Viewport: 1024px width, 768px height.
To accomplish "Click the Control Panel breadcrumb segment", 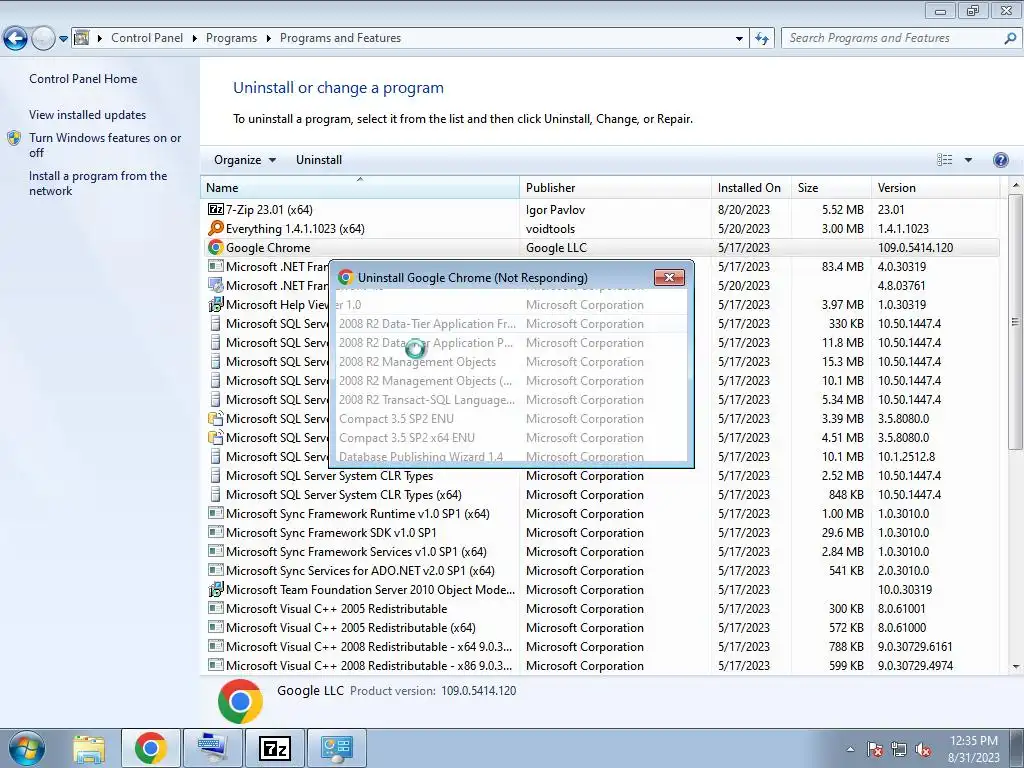I will (x=147, y=38).
